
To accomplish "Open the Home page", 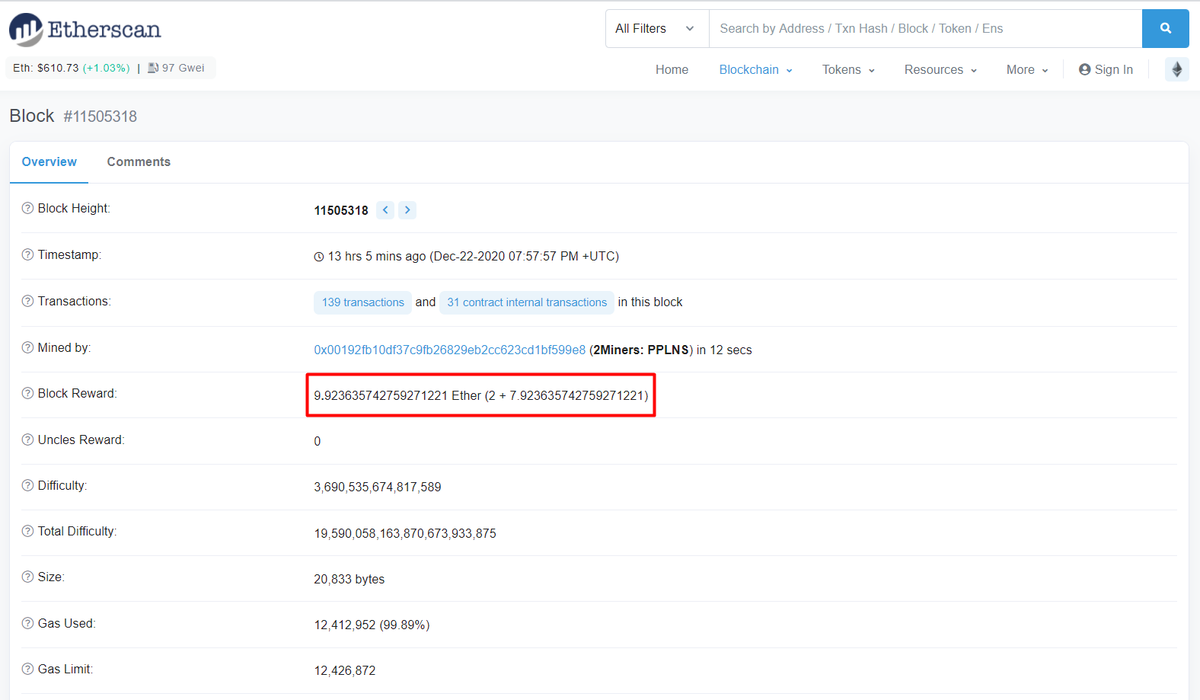I will click(x=672, y=70).
